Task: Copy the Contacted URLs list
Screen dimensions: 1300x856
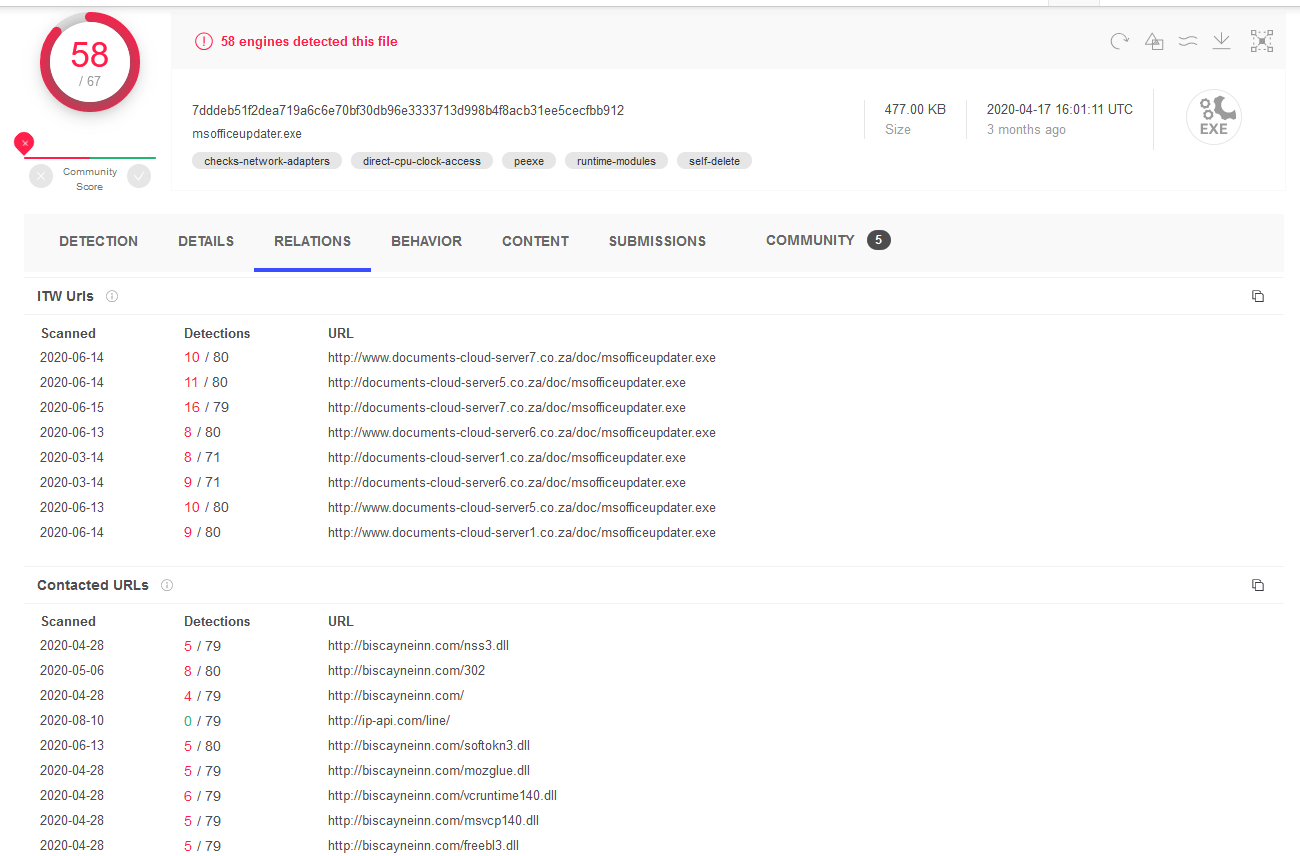Action: [1257, 585]
